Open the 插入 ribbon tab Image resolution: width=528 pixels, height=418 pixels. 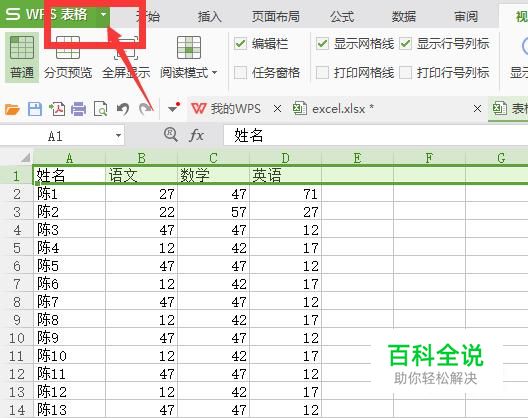click(209, 17)
